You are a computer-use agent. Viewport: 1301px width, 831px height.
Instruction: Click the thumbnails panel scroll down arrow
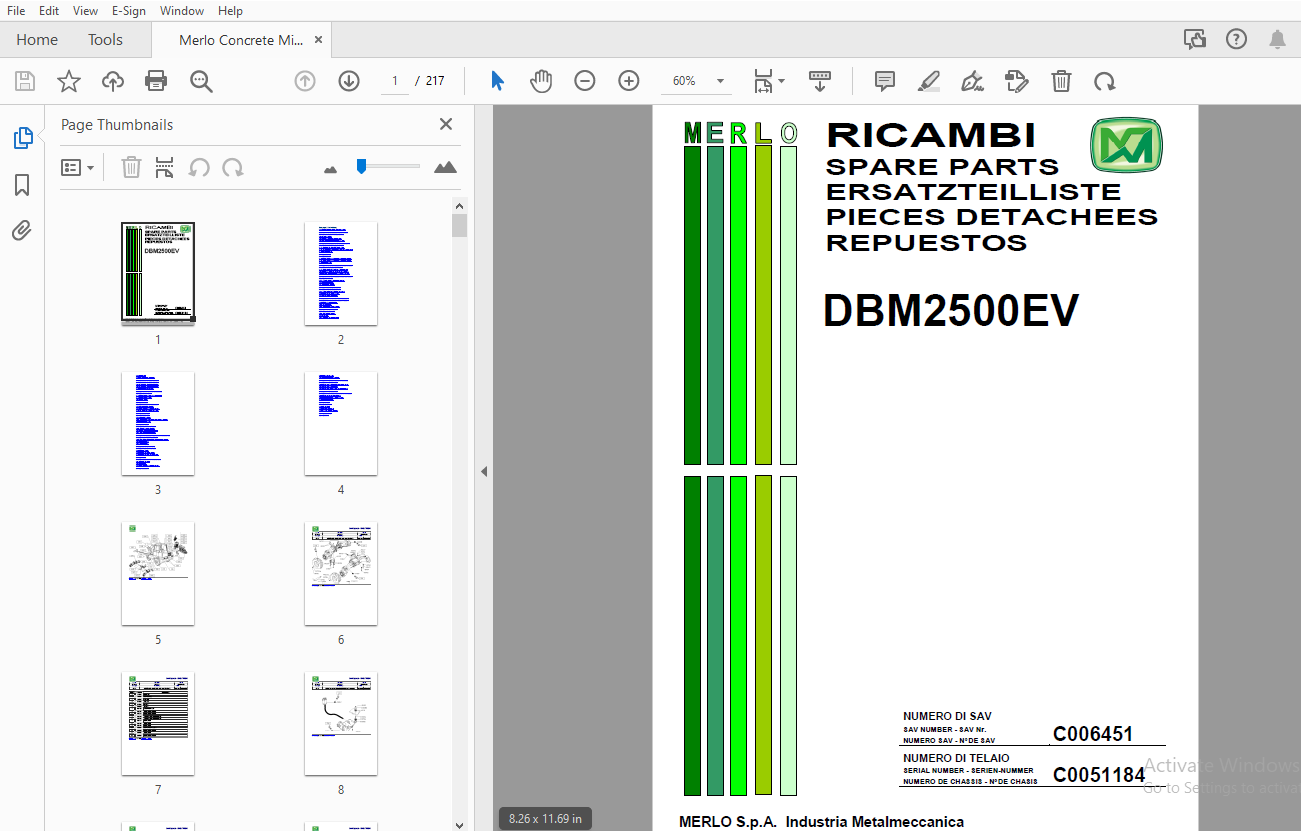(x=459, y=824)
